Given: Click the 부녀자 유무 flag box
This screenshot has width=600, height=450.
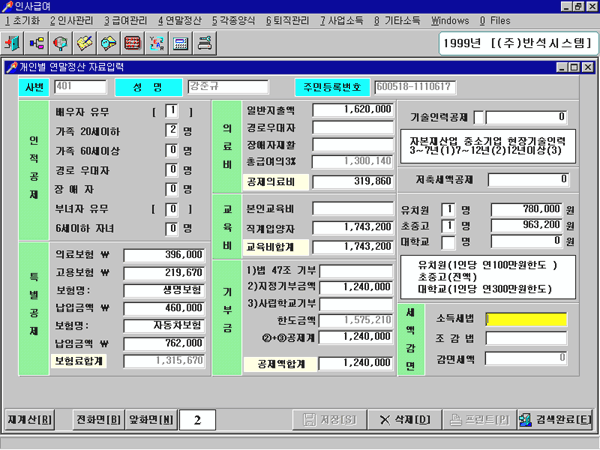Looking at the screenshot, I should coord(173,209).
